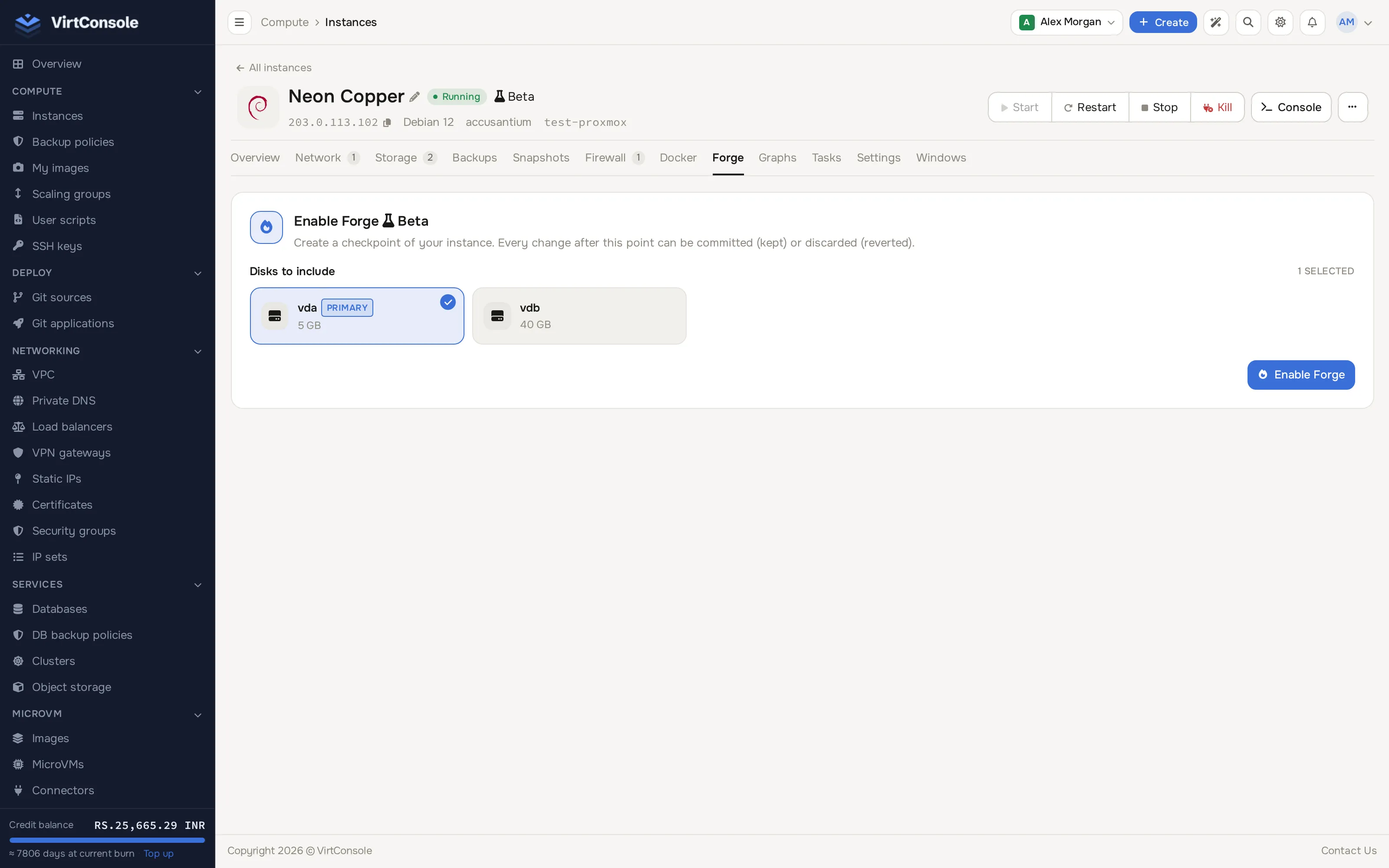Open Git applications in sidebar
This screenshot has width=1389, height=868.
point(73,323)
